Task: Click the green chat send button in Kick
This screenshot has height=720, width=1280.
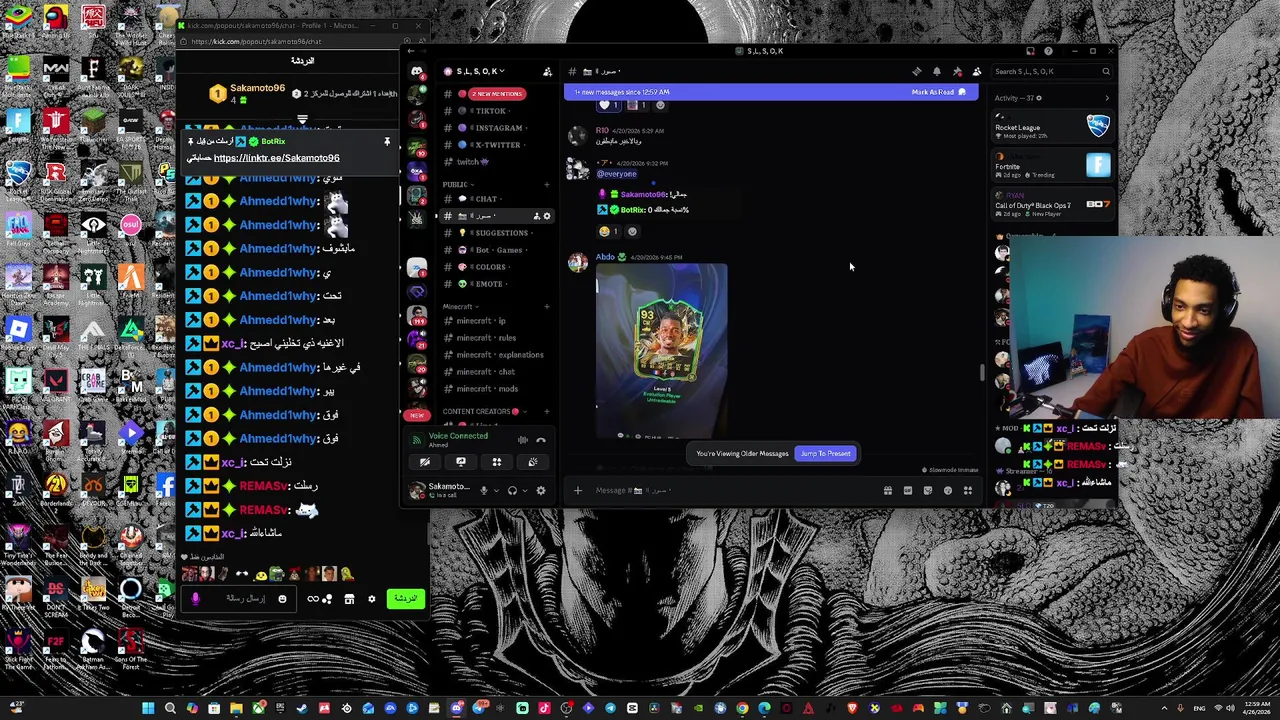Action: [405, 599]
